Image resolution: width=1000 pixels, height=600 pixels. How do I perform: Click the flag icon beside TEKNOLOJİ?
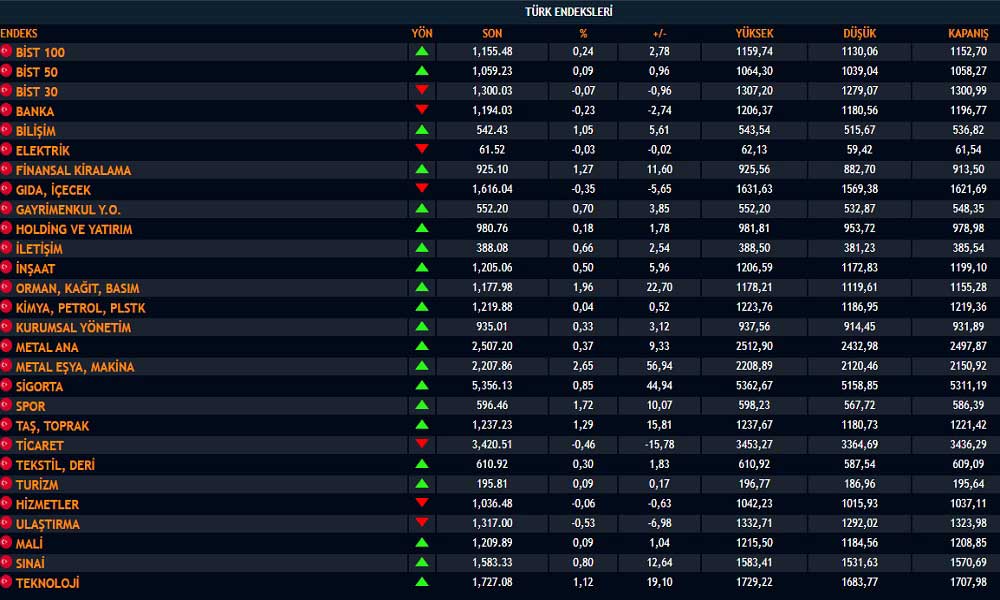[x=6, y=582]
